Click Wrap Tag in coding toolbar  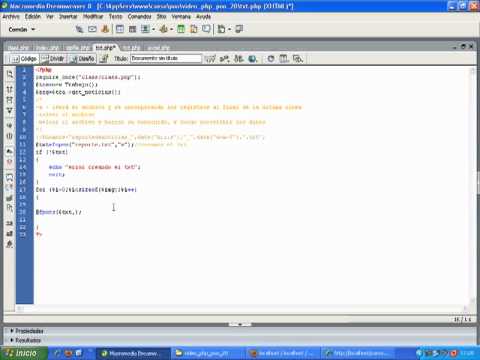point(10,198)
